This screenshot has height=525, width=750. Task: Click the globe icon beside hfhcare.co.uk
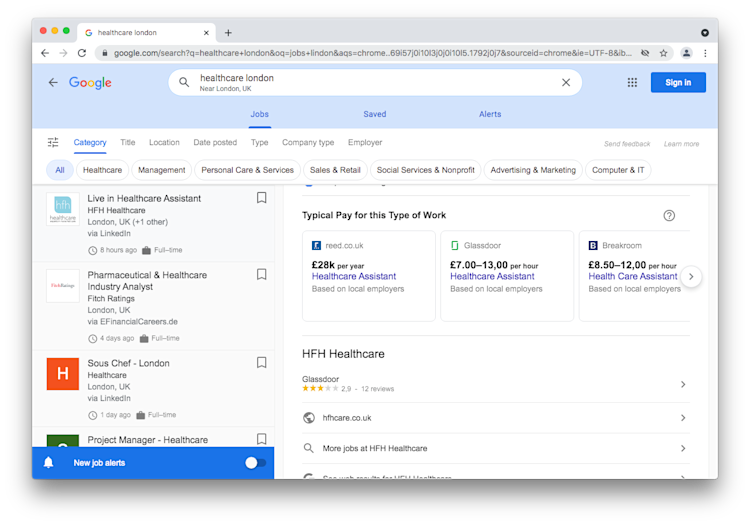tap(309, 418)
